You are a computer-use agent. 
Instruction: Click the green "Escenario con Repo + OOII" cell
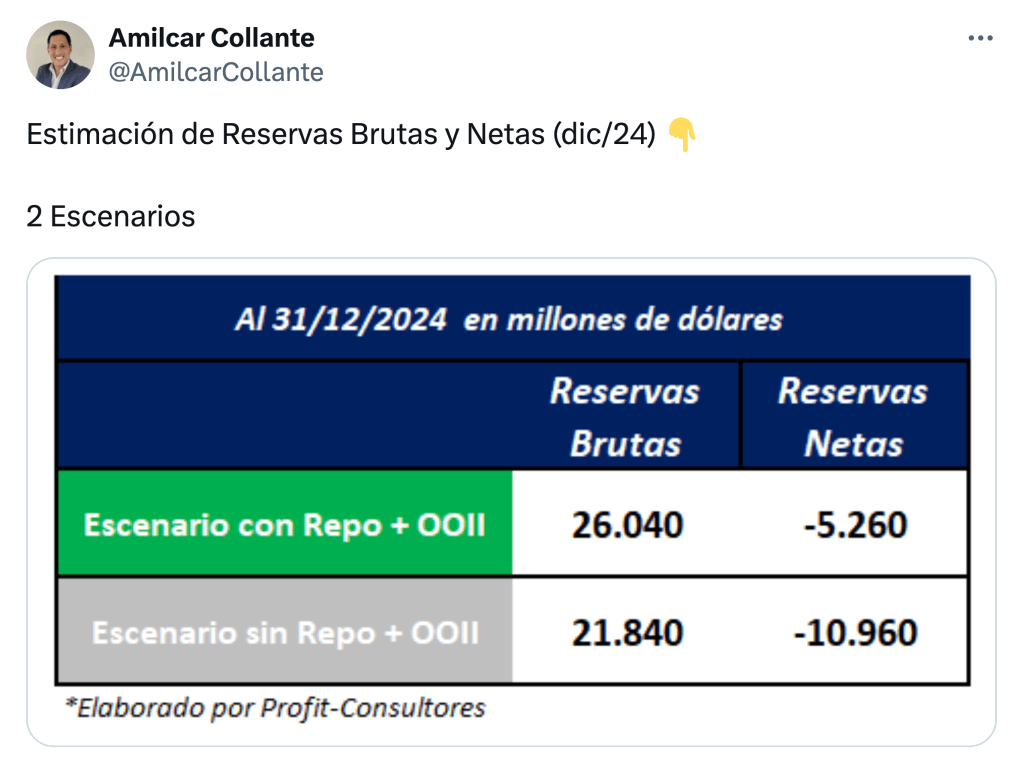[284, 524]
